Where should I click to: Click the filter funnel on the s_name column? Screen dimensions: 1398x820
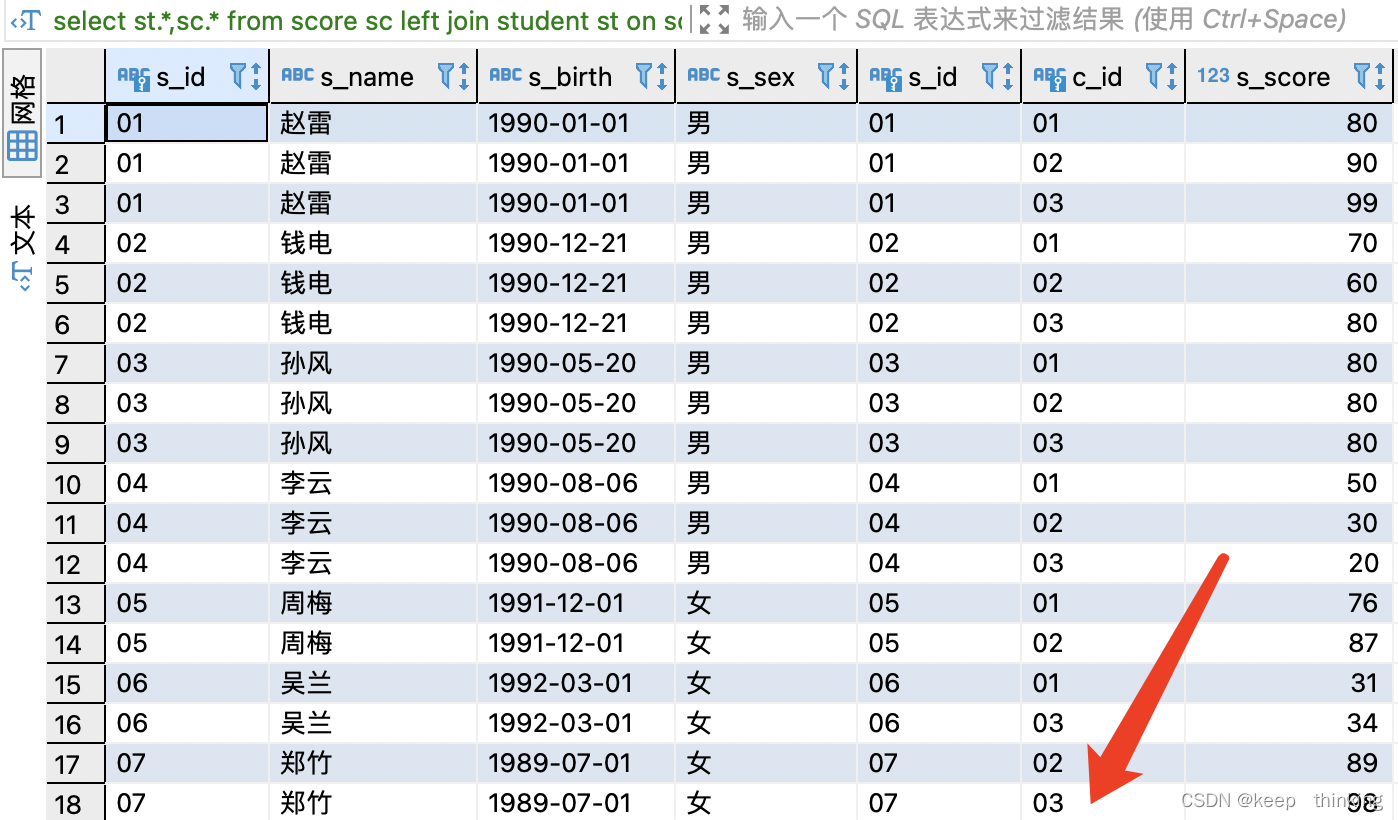coord(445,76)
